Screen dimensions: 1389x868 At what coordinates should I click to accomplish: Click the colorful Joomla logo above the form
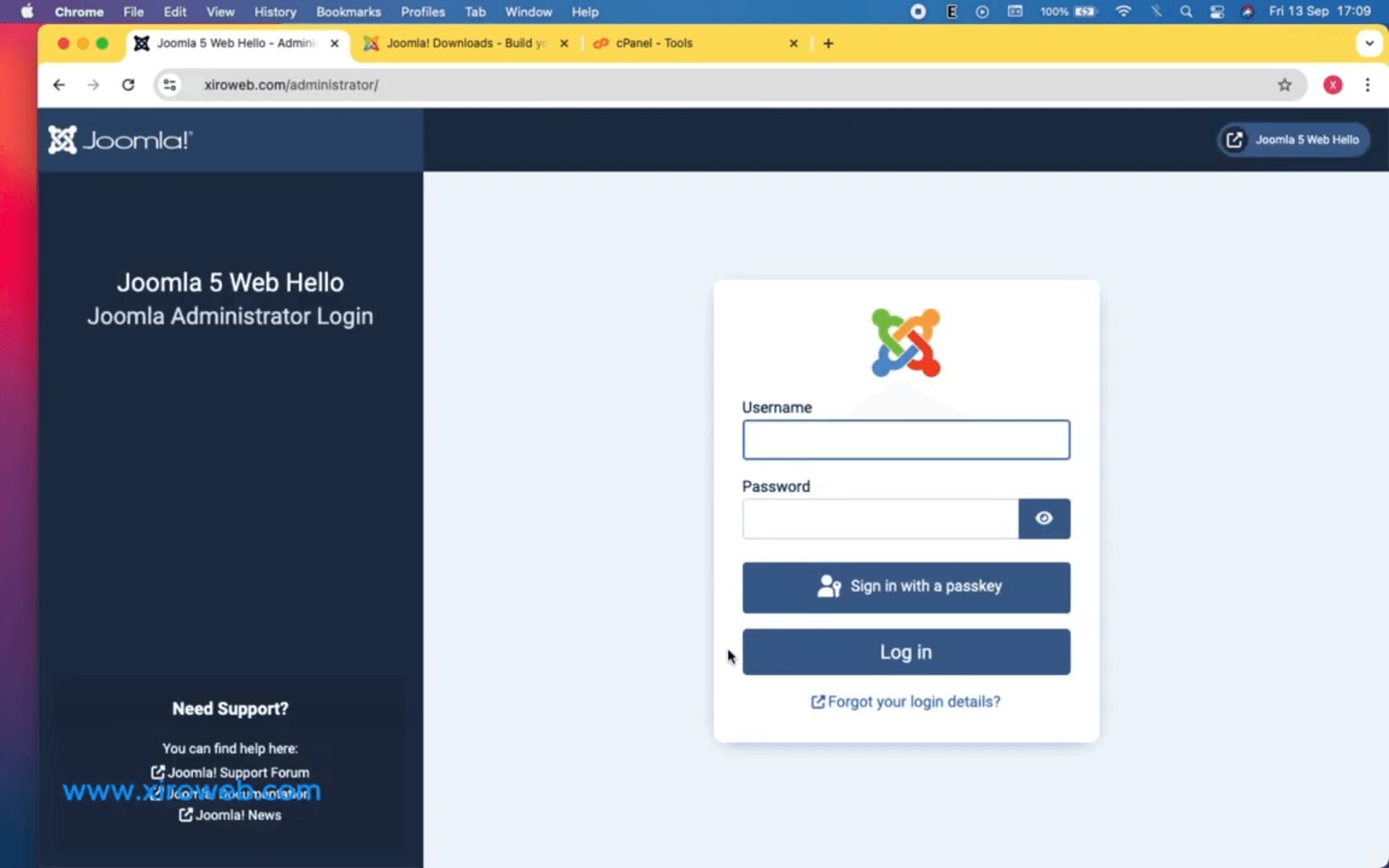click(906, 343)
